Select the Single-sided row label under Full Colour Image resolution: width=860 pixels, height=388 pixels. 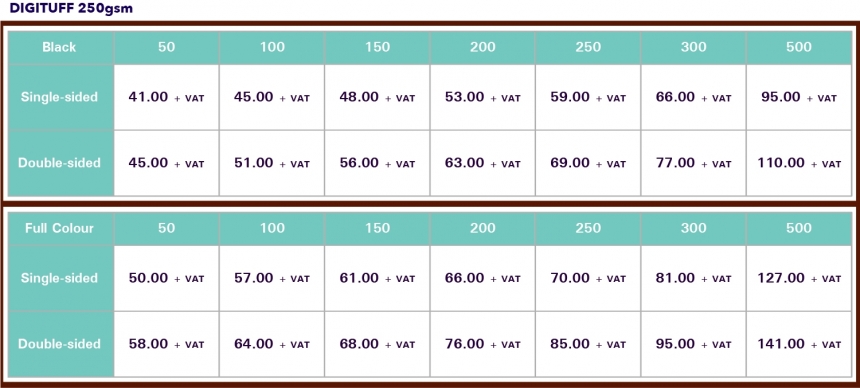click(x=59, y=278)
